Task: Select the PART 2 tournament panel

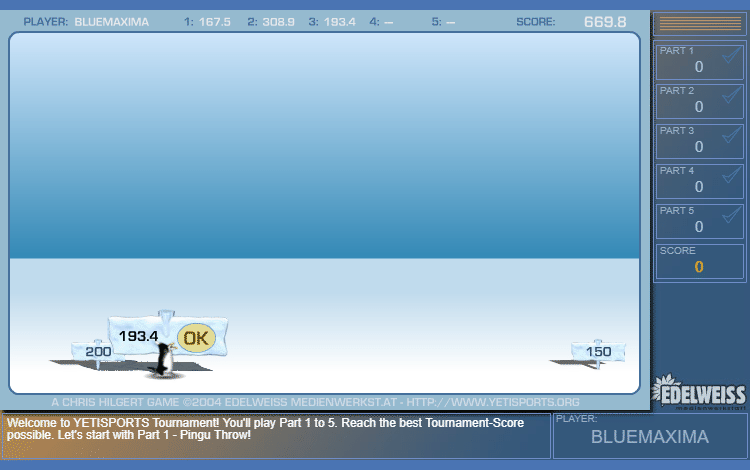Action: (x=699, y=101)
